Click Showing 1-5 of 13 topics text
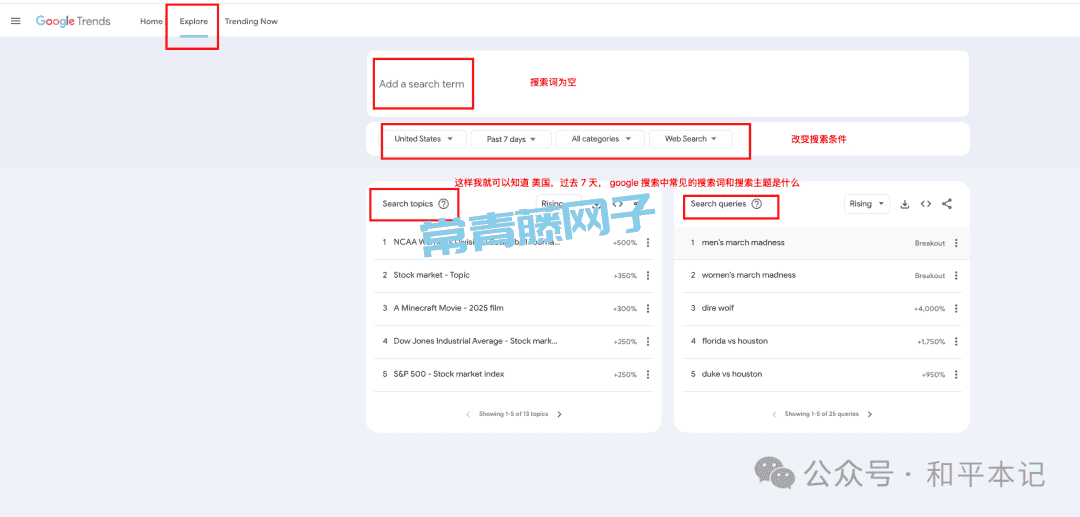The height and width of the screenshot is (517, 1080). coord(514,414)
